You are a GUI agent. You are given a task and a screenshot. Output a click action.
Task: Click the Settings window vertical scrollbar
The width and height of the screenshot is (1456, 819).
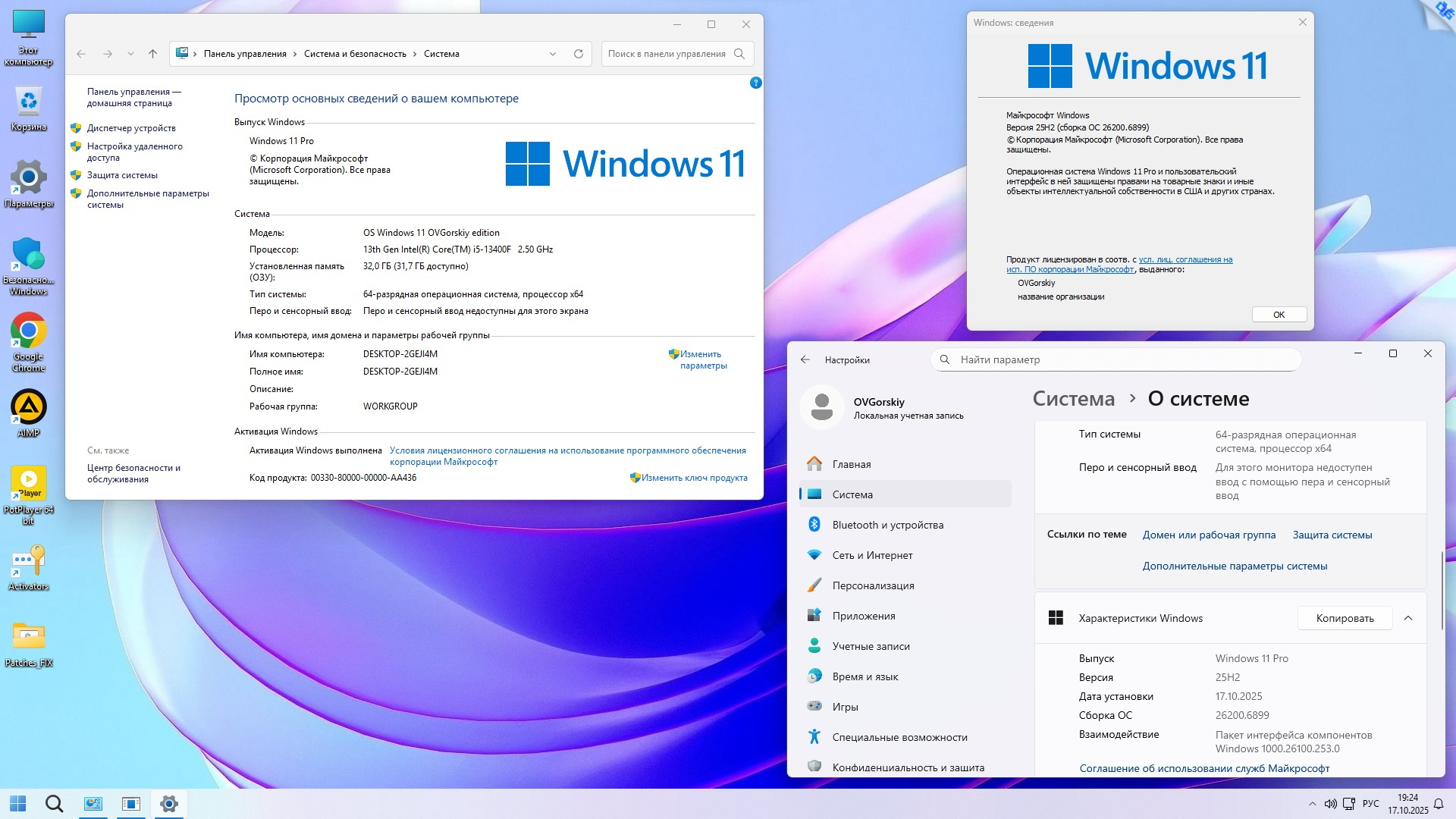(x=1442, y=591)
